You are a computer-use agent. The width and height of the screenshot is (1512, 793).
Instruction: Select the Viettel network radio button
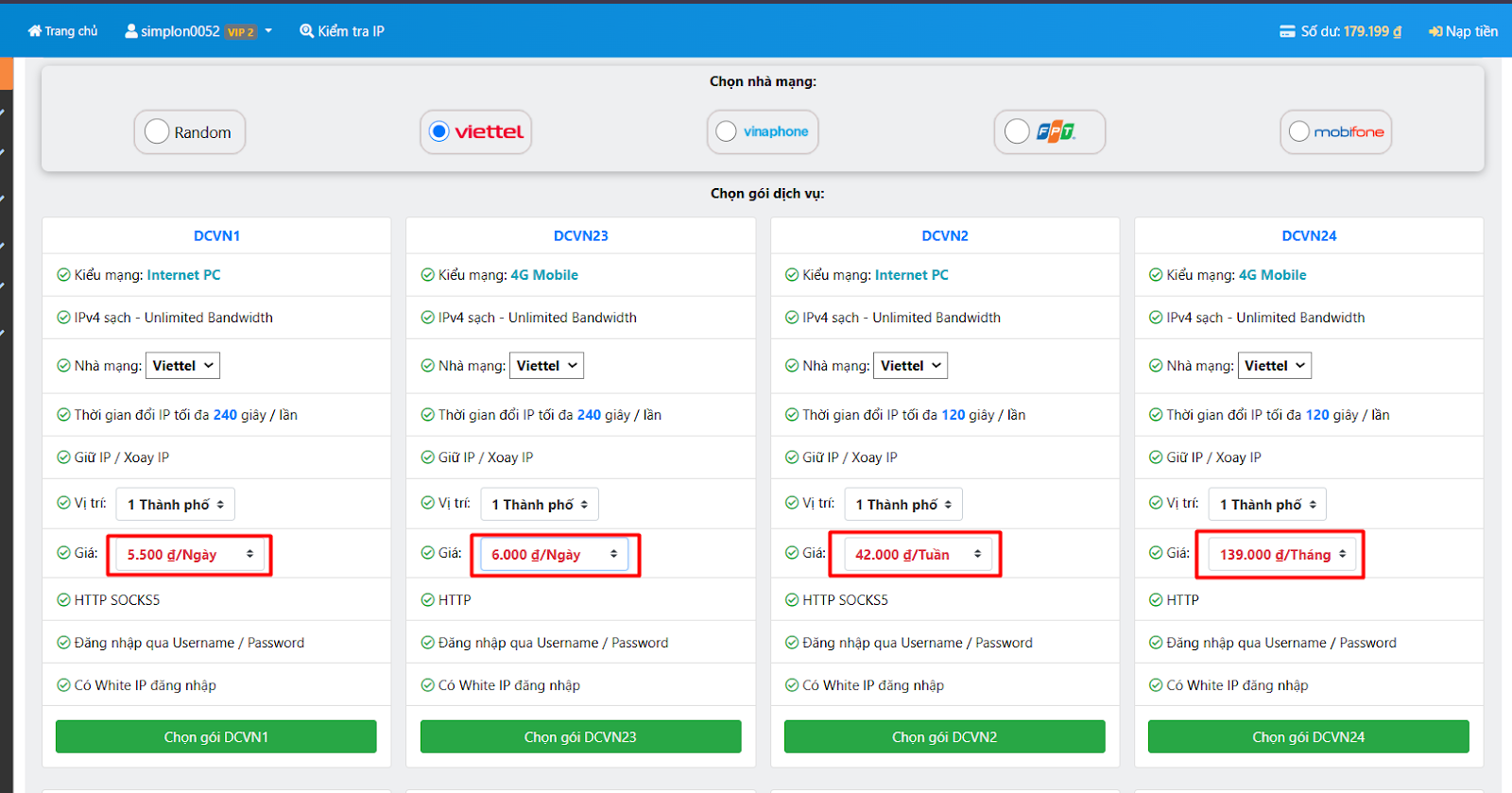(x=439, y=131)
